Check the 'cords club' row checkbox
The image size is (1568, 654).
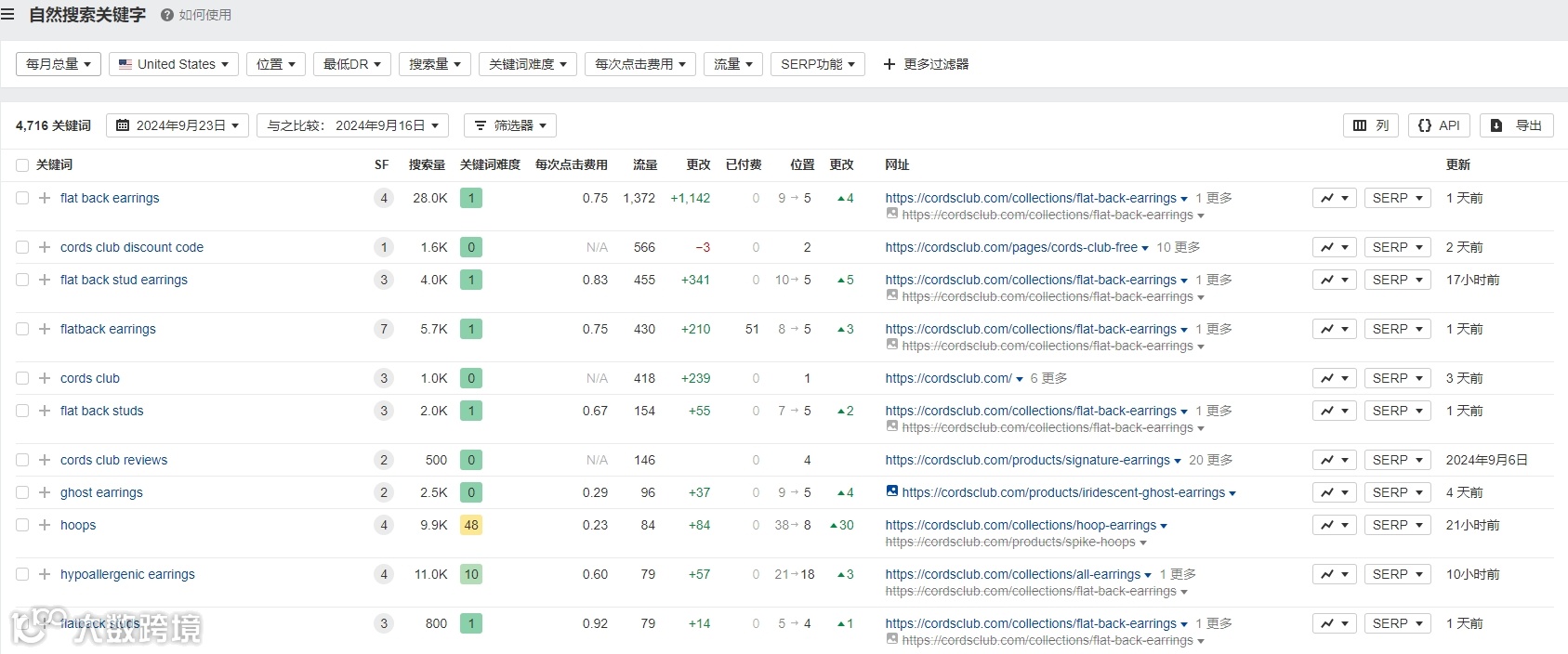(x=22, y=378)
